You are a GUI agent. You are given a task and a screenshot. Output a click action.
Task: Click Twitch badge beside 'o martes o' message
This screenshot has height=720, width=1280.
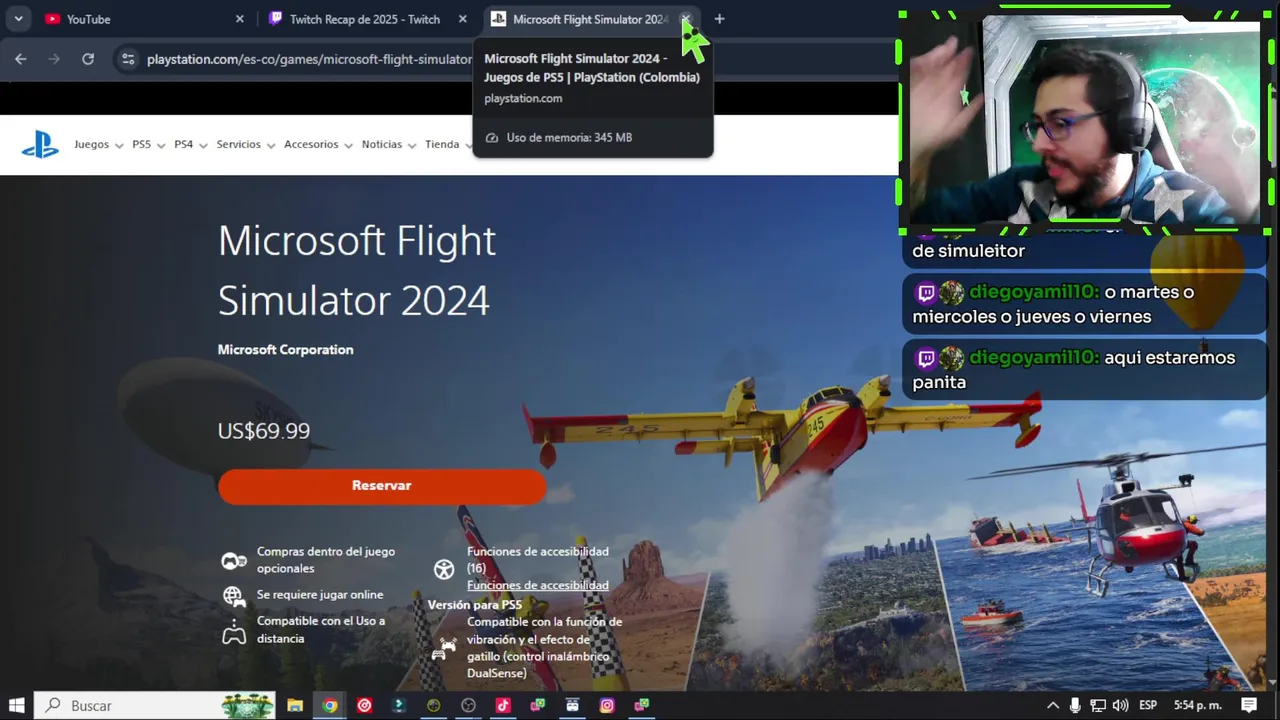point(926,293)
